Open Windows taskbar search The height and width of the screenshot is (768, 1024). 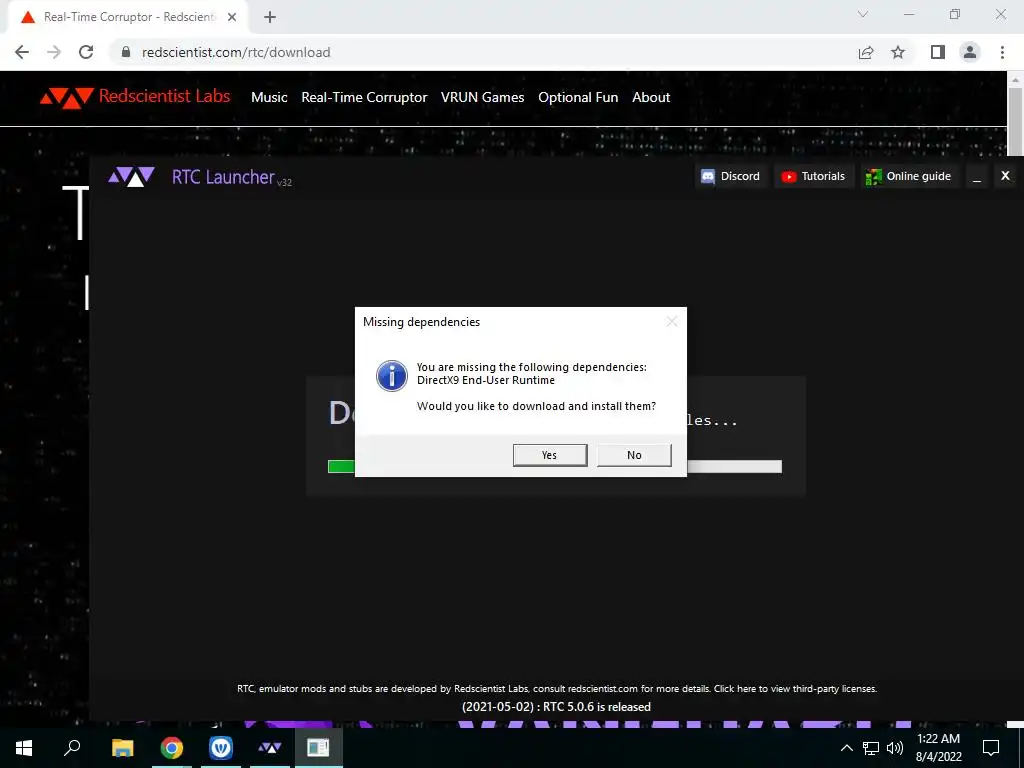72,748
